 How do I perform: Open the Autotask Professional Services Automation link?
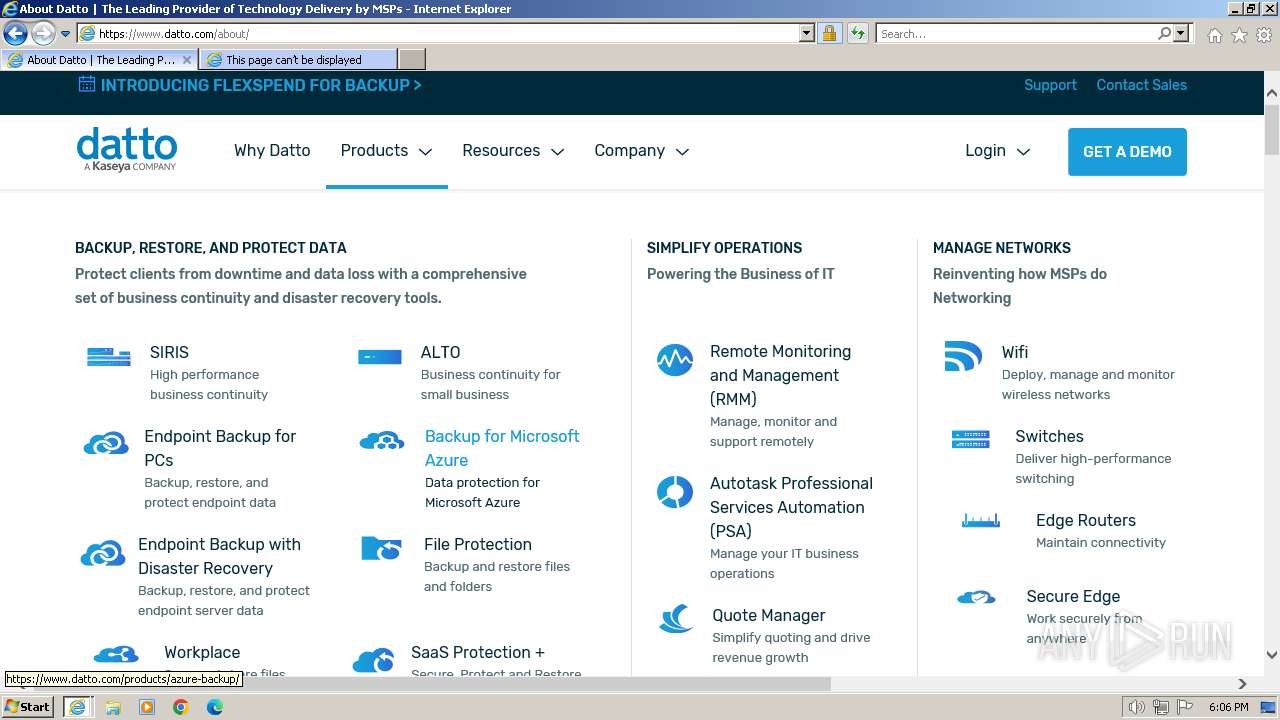click(791, 507)
